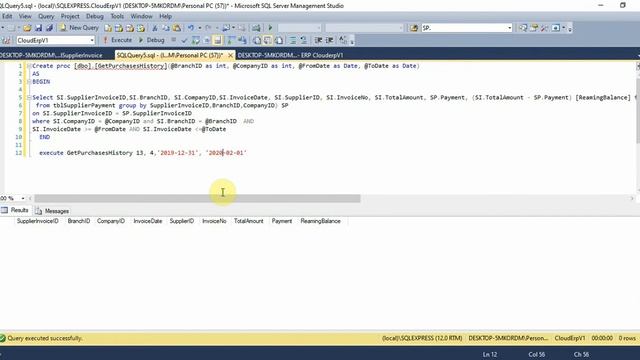This screenshot has width=640, height=360.
Task: Close the SQLQuery5.sql tab
Action: point(230,55)
